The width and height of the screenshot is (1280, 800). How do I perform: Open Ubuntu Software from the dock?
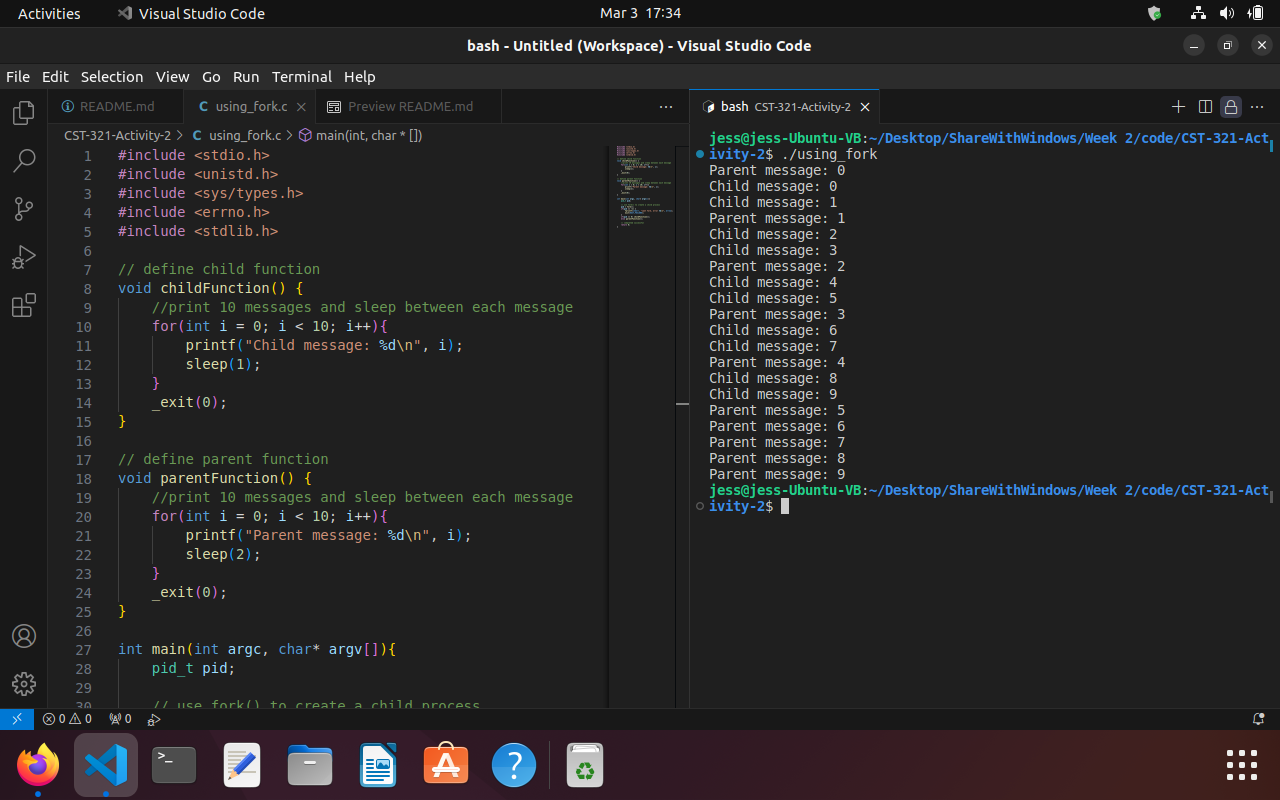(446, 766)
